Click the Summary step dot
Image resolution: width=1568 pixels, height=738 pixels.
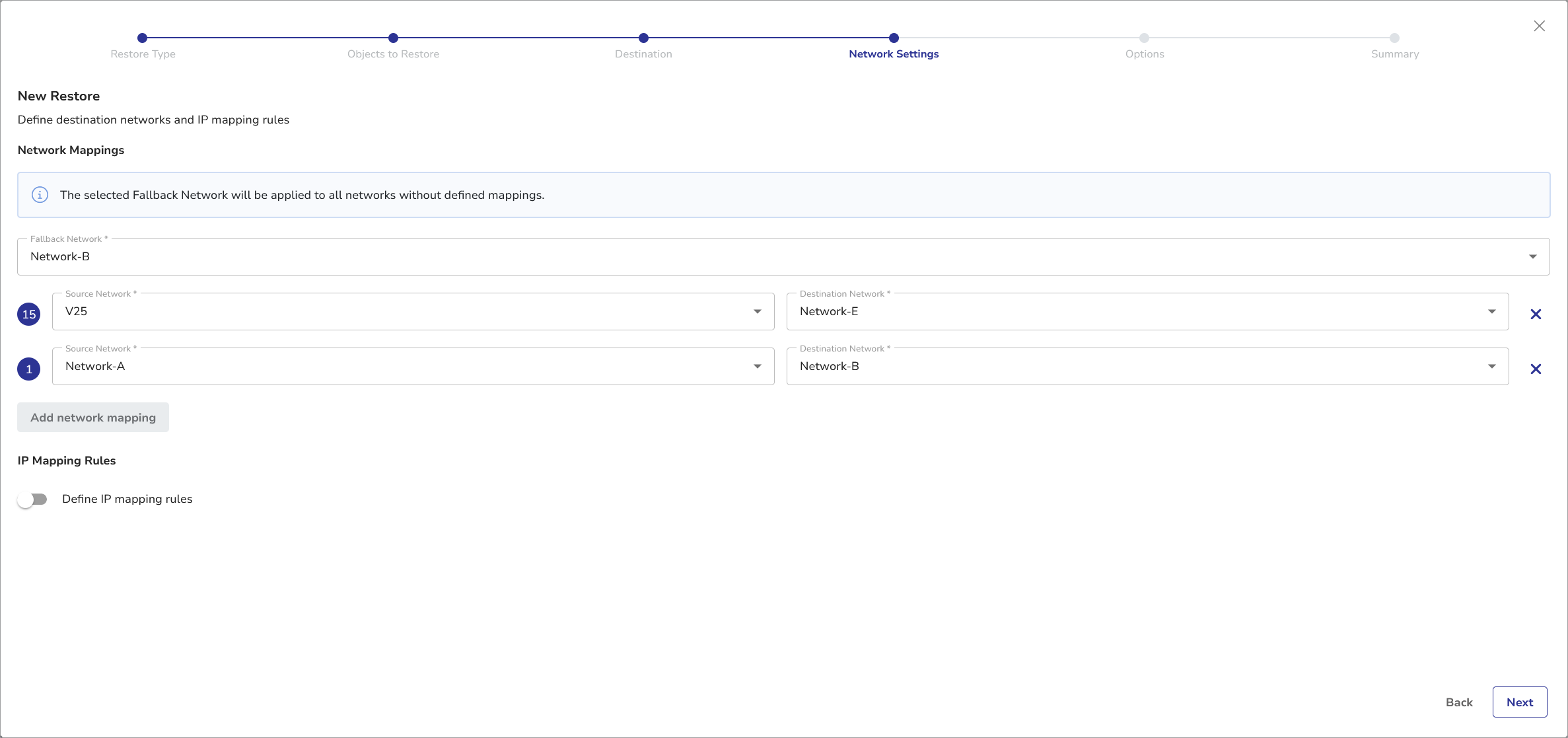pos(1394,38)
